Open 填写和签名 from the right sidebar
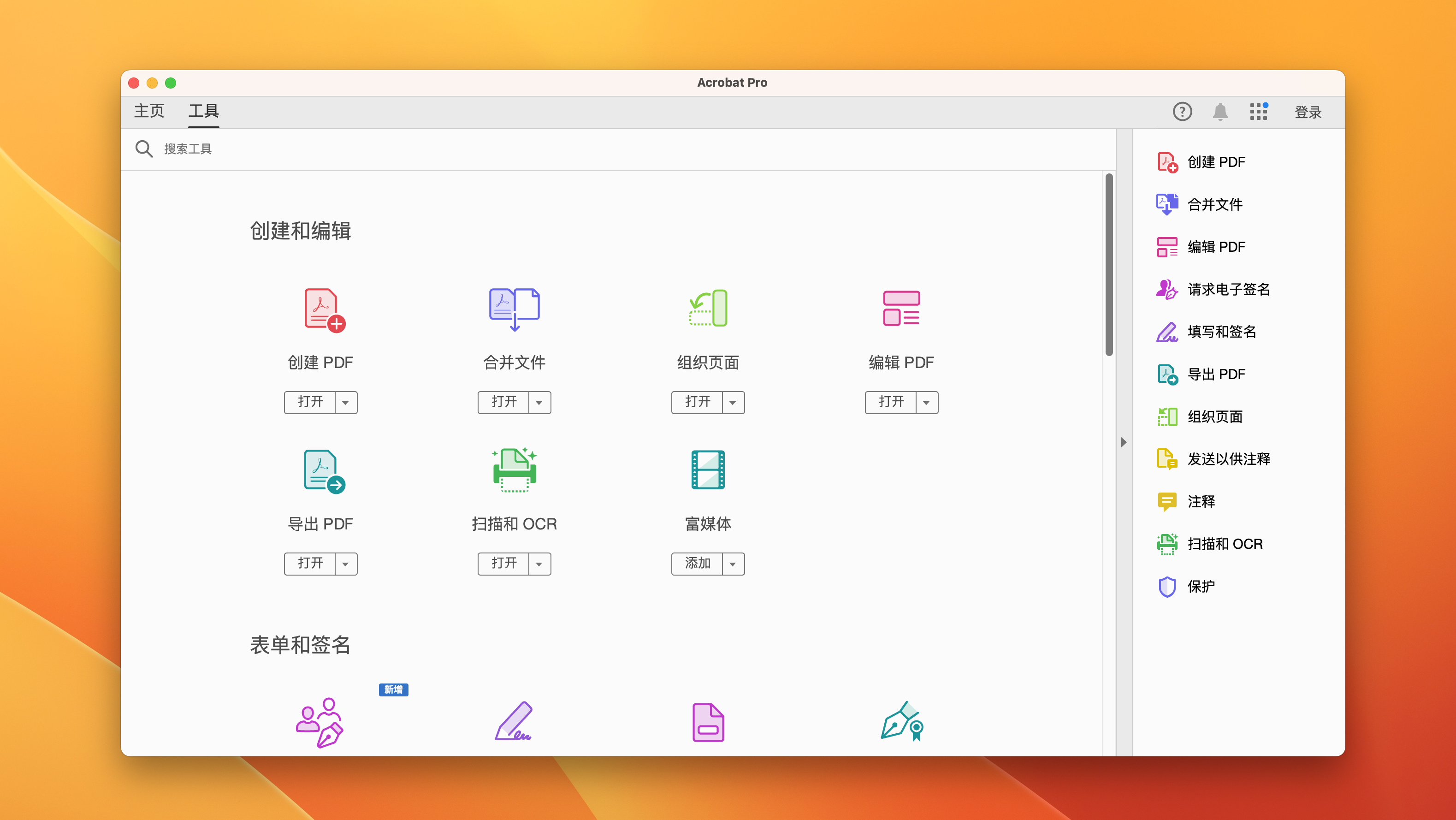This screenshot has height=820, width=1456. coord(1166,332)
